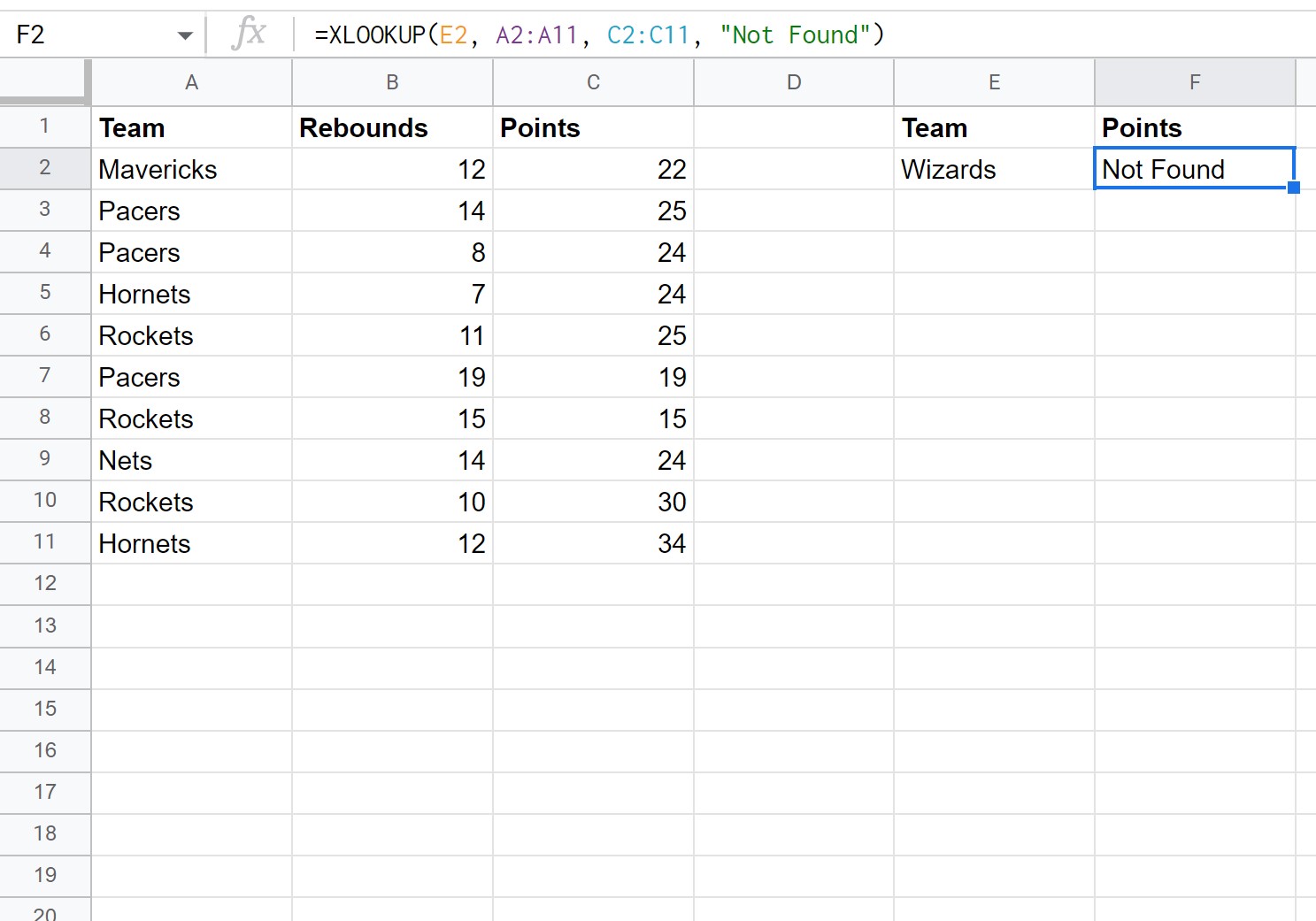The width and height of the screenshot is (1316, 921).
Task: Open the Name box dropdown arrow
Action: (x=185, y=35)
